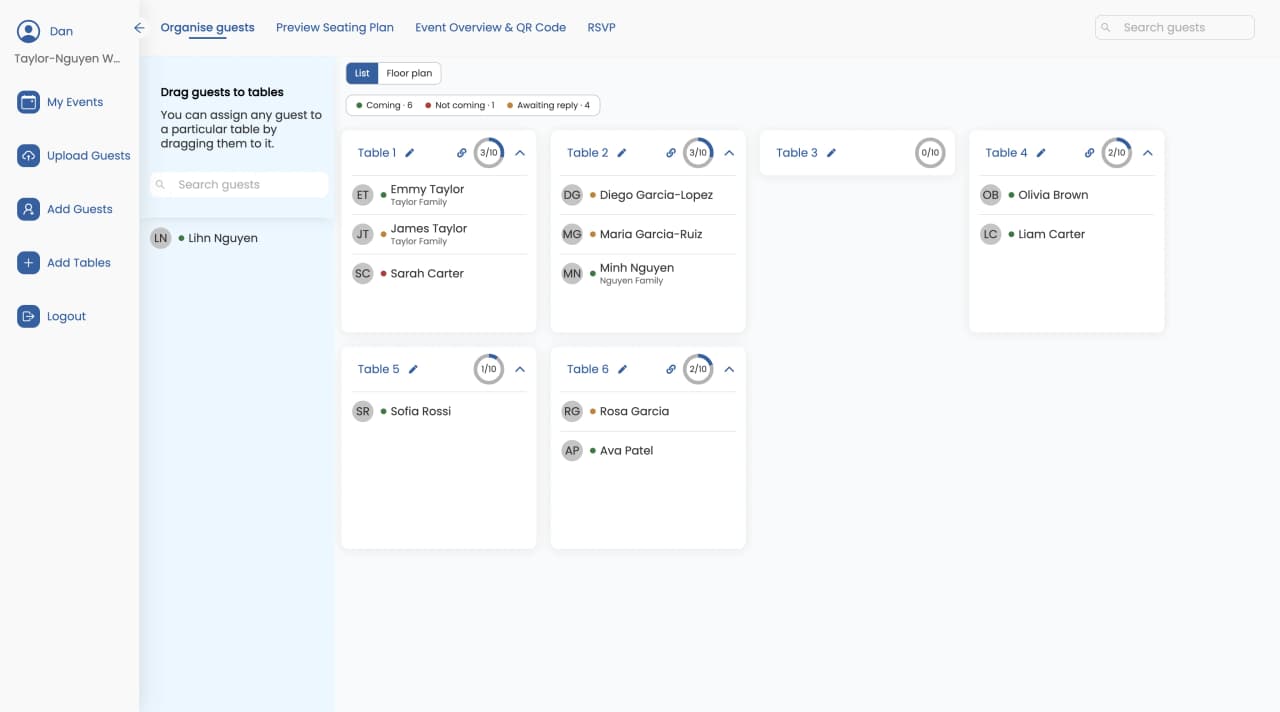Screen dimensions: 1280x712
Task: Click the Add Tables plus icon
Action: (x=29, y=263)
